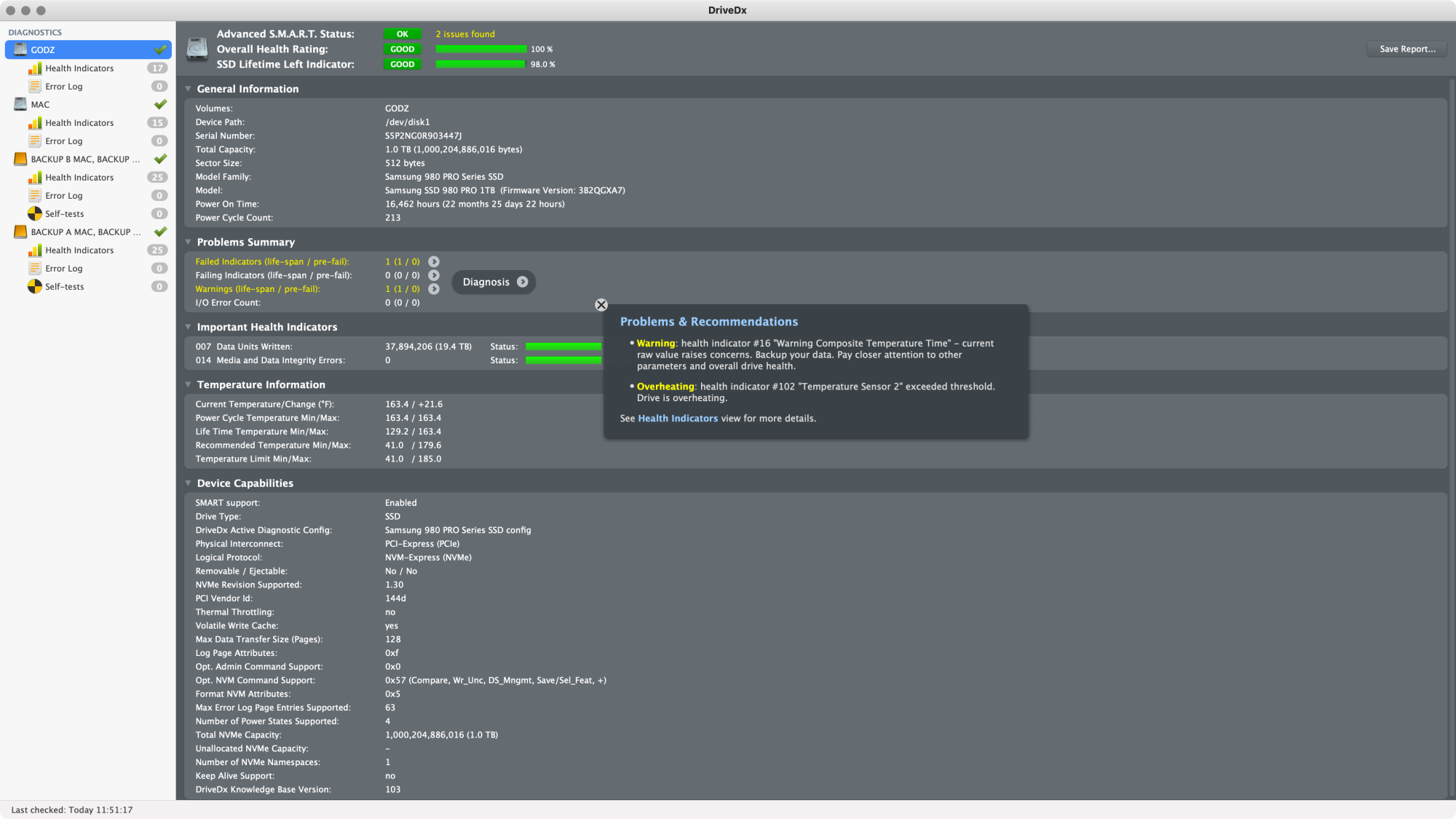
Task: Click the MAC drive icon in sidebar
Action: coord(20,104)
